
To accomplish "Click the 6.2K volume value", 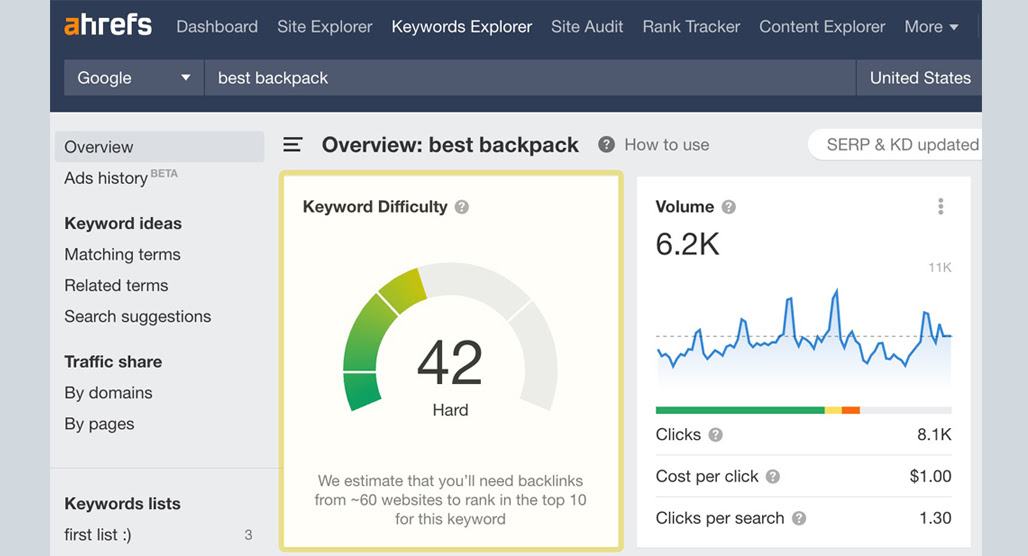I will [687, 245].
